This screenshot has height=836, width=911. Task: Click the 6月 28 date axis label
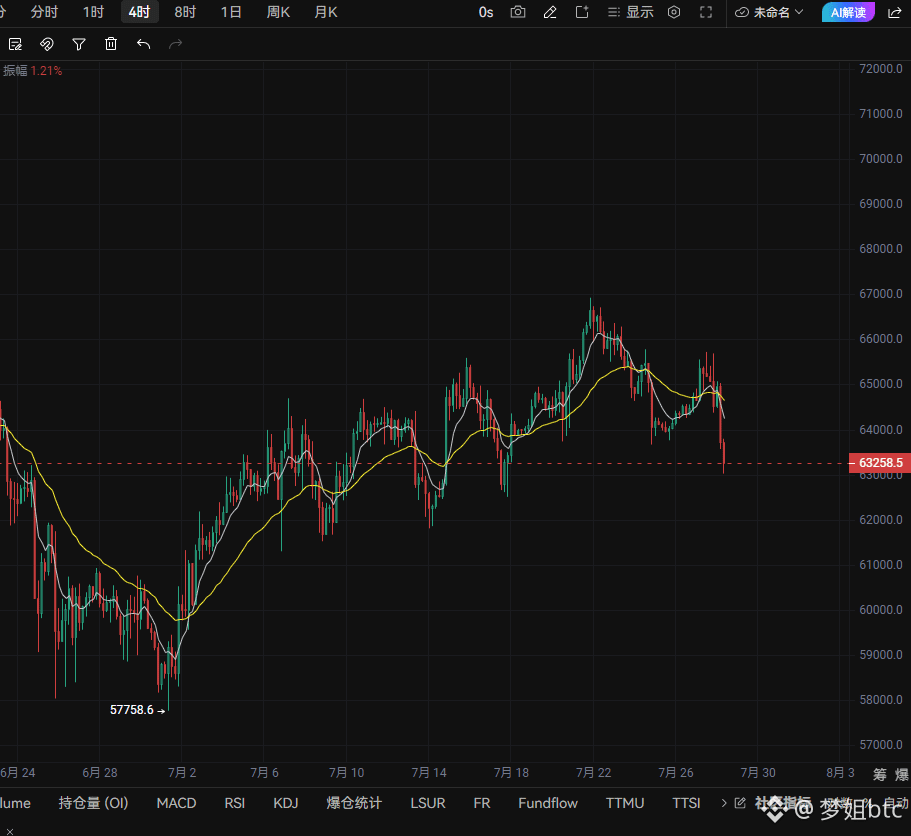click(99, 773)
